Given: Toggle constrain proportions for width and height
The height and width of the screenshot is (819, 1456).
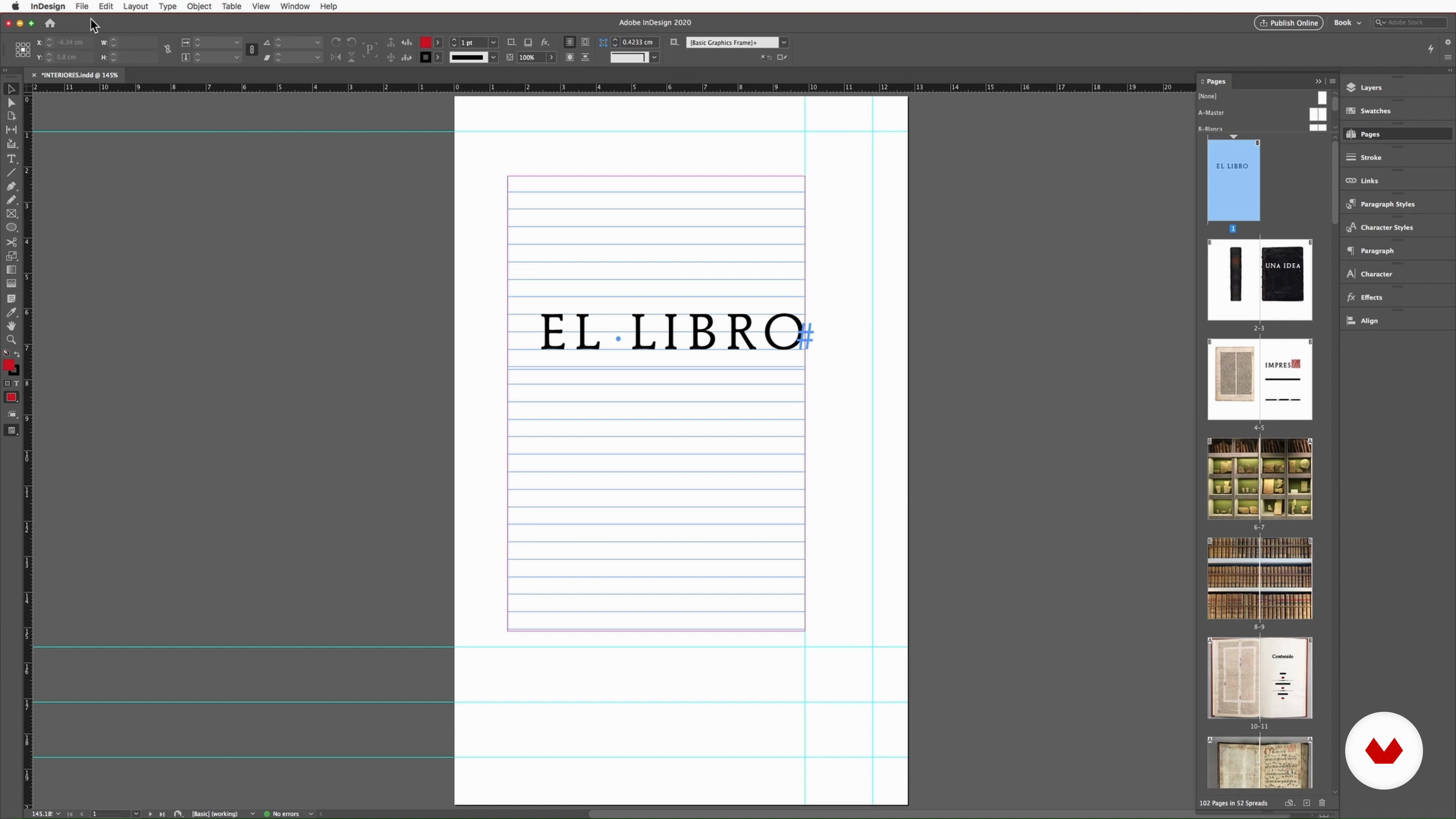Looking at the screenshot, I should coord(167,50).
